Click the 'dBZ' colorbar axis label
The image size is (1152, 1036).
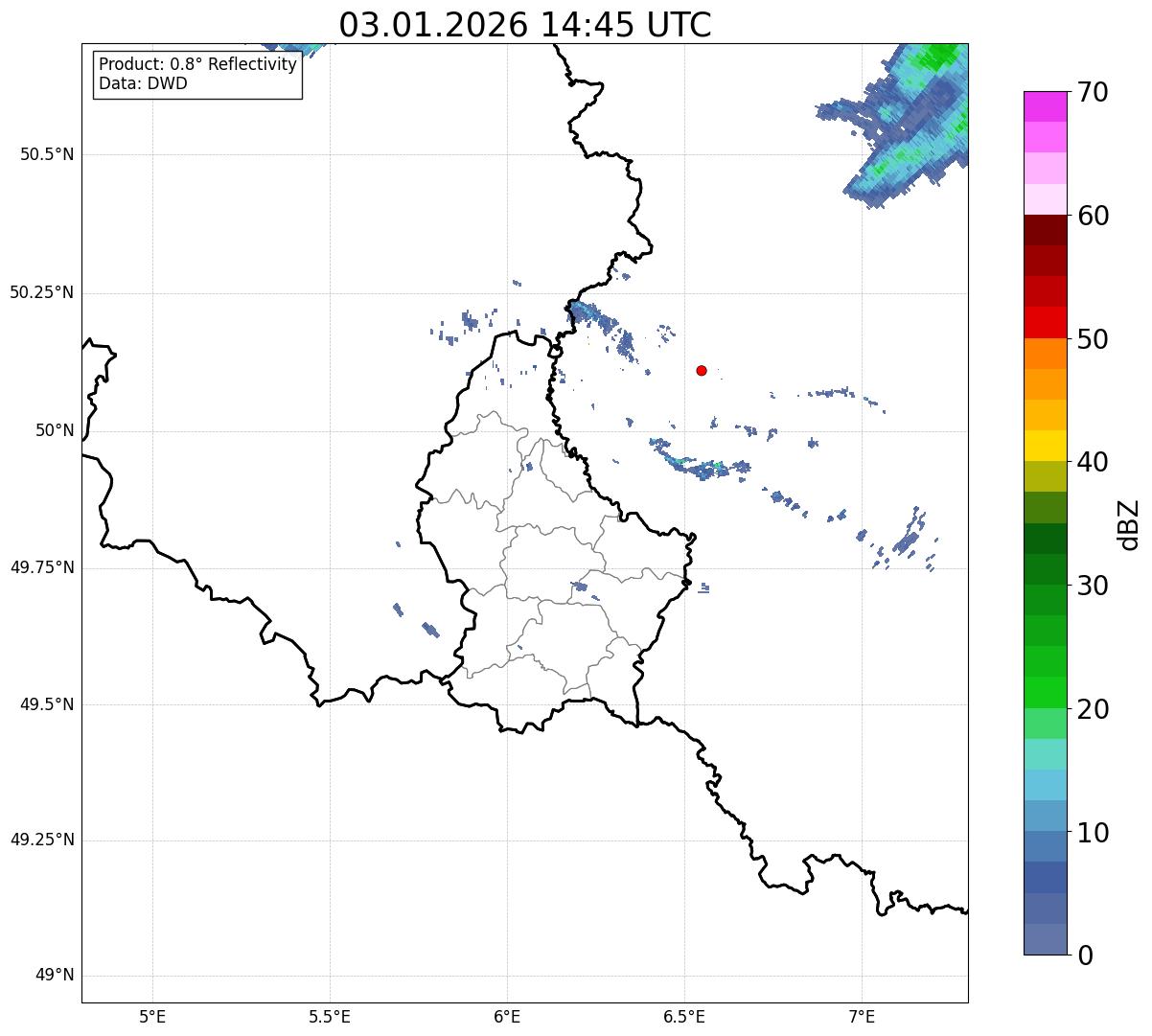tap(1129, 524)
